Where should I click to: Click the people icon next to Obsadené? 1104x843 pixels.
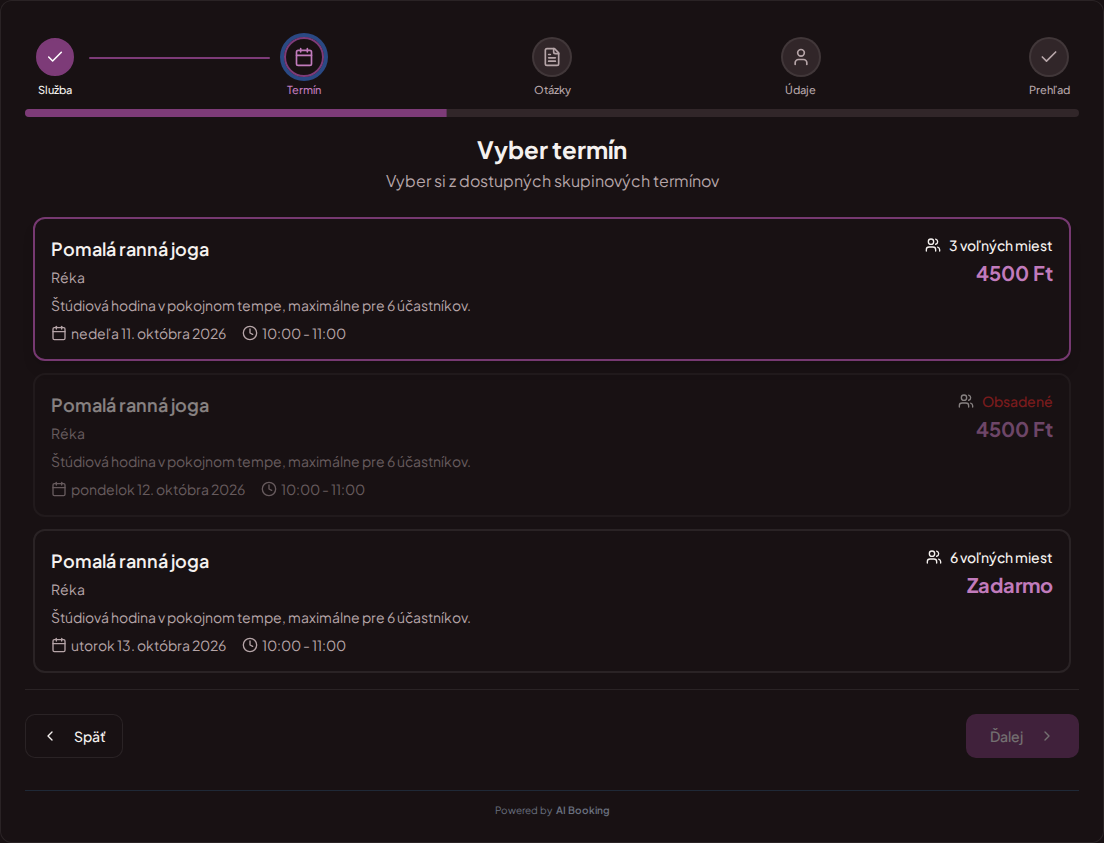tap(966, 402)
